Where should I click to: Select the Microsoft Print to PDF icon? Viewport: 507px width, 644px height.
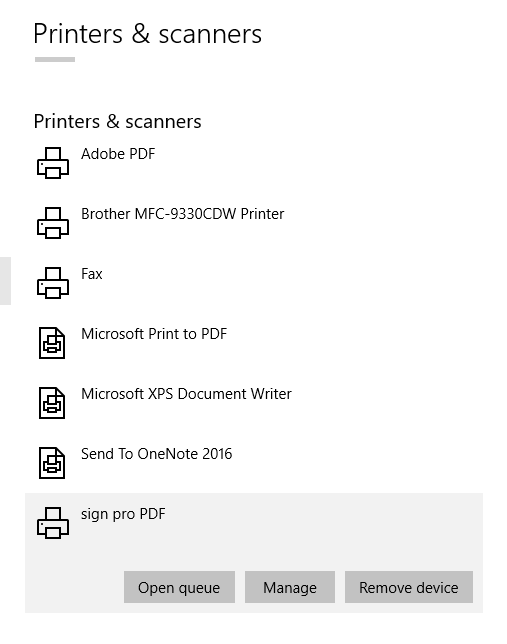(52, 343)
